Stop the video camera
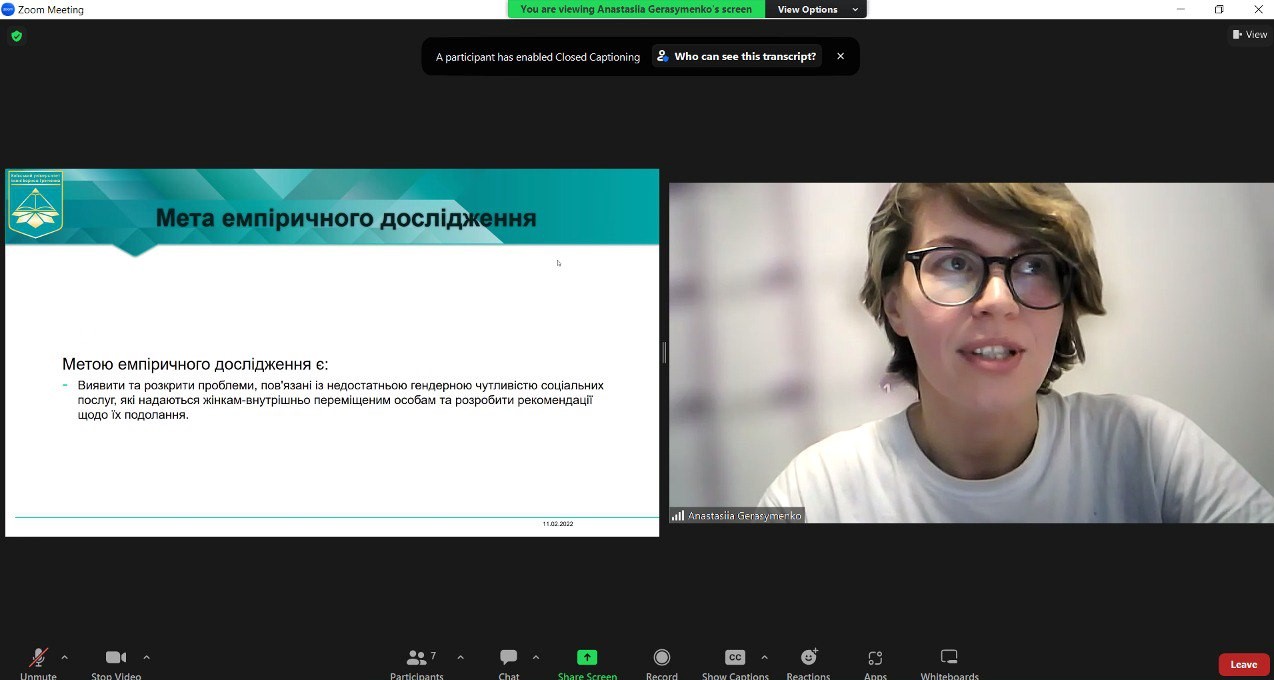 click(x=116, y=662)
